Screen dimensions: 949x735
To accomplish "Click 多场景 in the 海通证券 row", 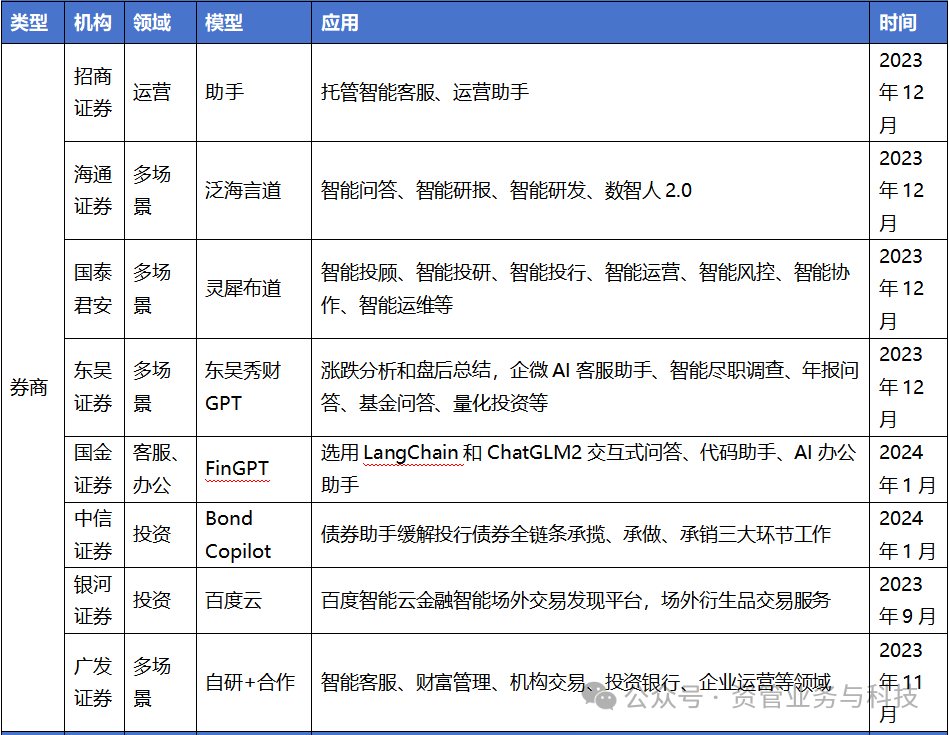I will (160, 191).
